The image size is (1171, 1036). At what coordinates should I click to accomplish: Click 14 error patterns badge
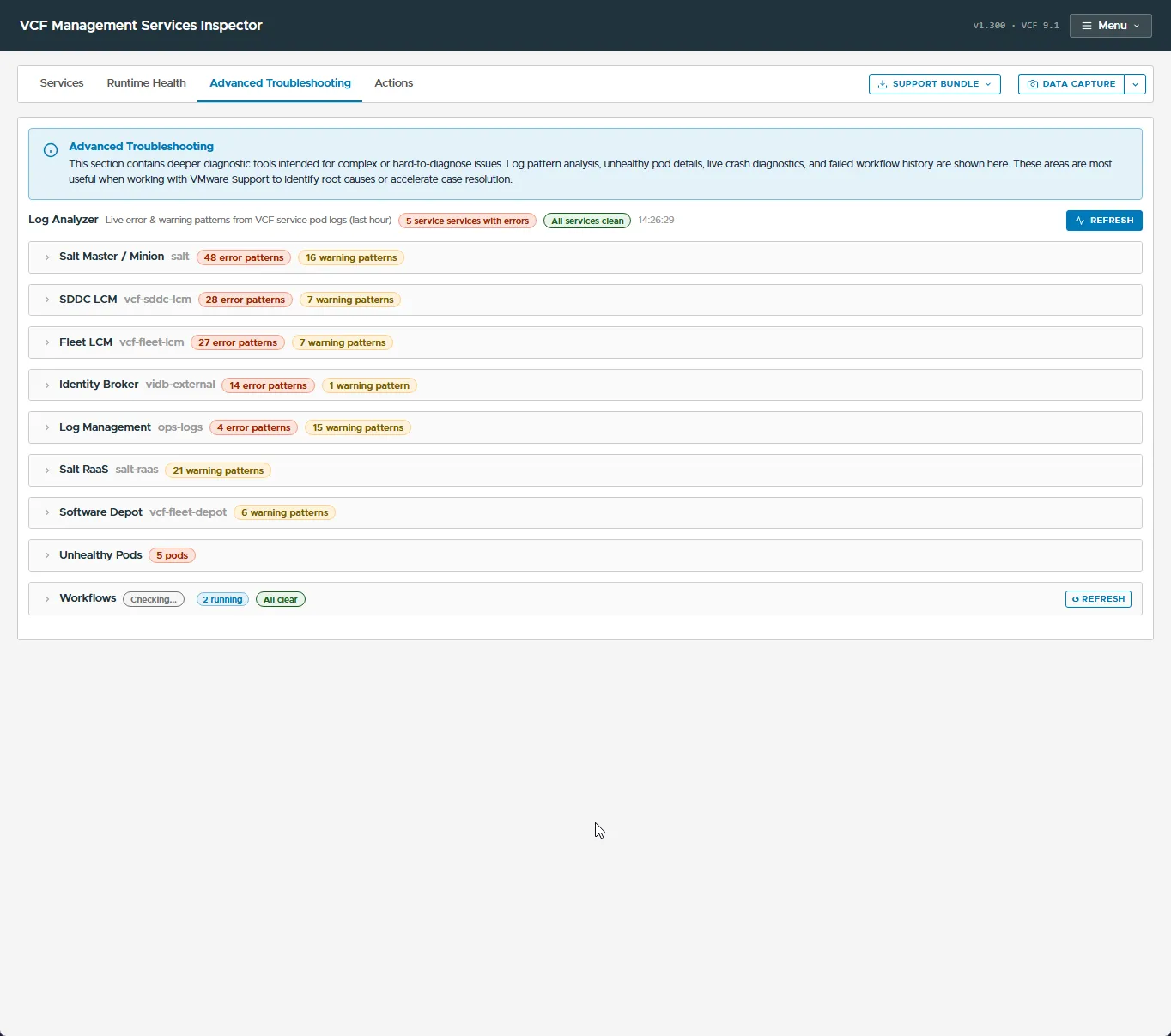pos(268,385)
